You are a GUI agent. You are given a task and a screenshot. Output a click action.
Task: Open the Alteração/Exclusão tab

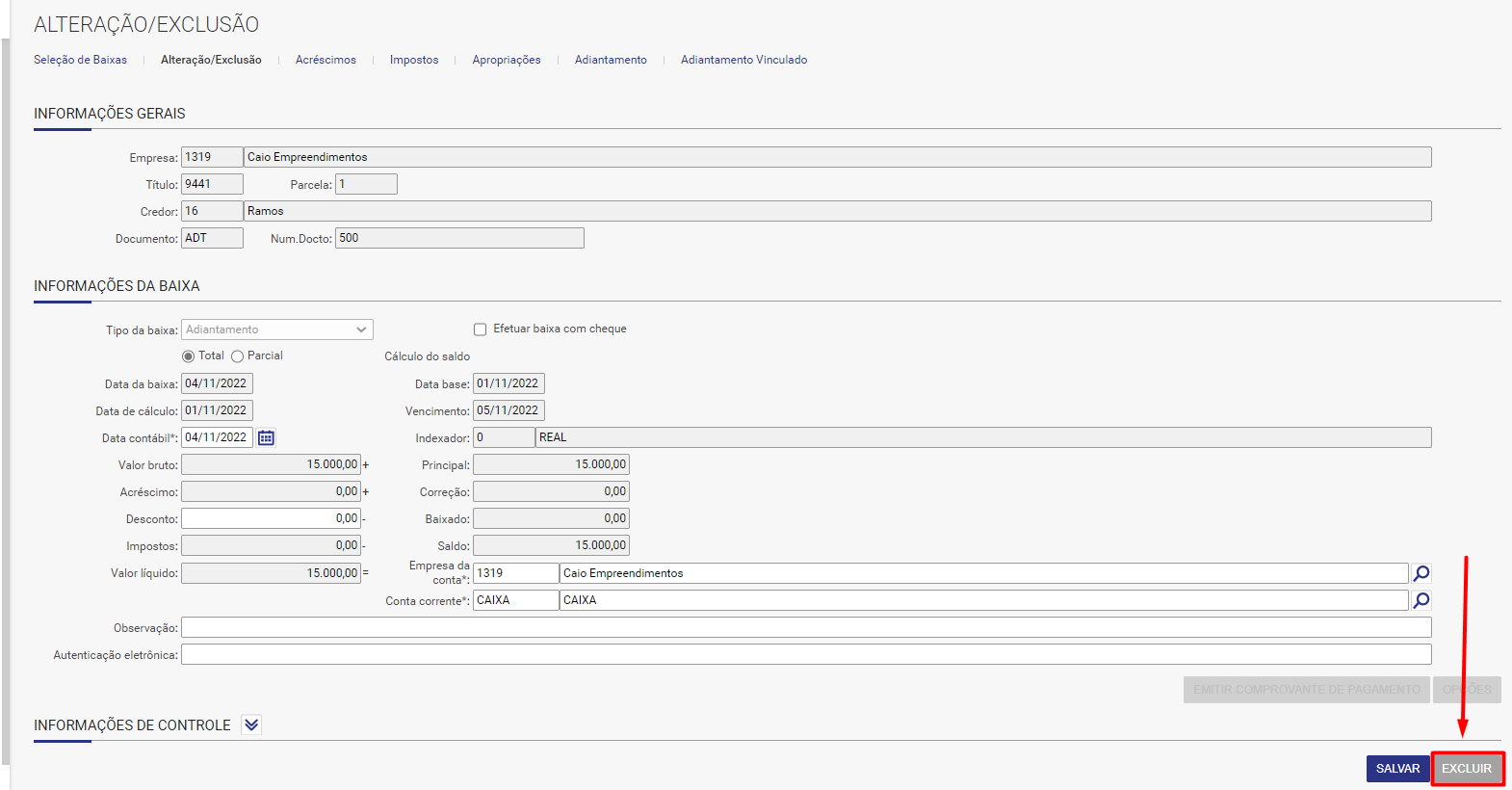tap(211, 60)
